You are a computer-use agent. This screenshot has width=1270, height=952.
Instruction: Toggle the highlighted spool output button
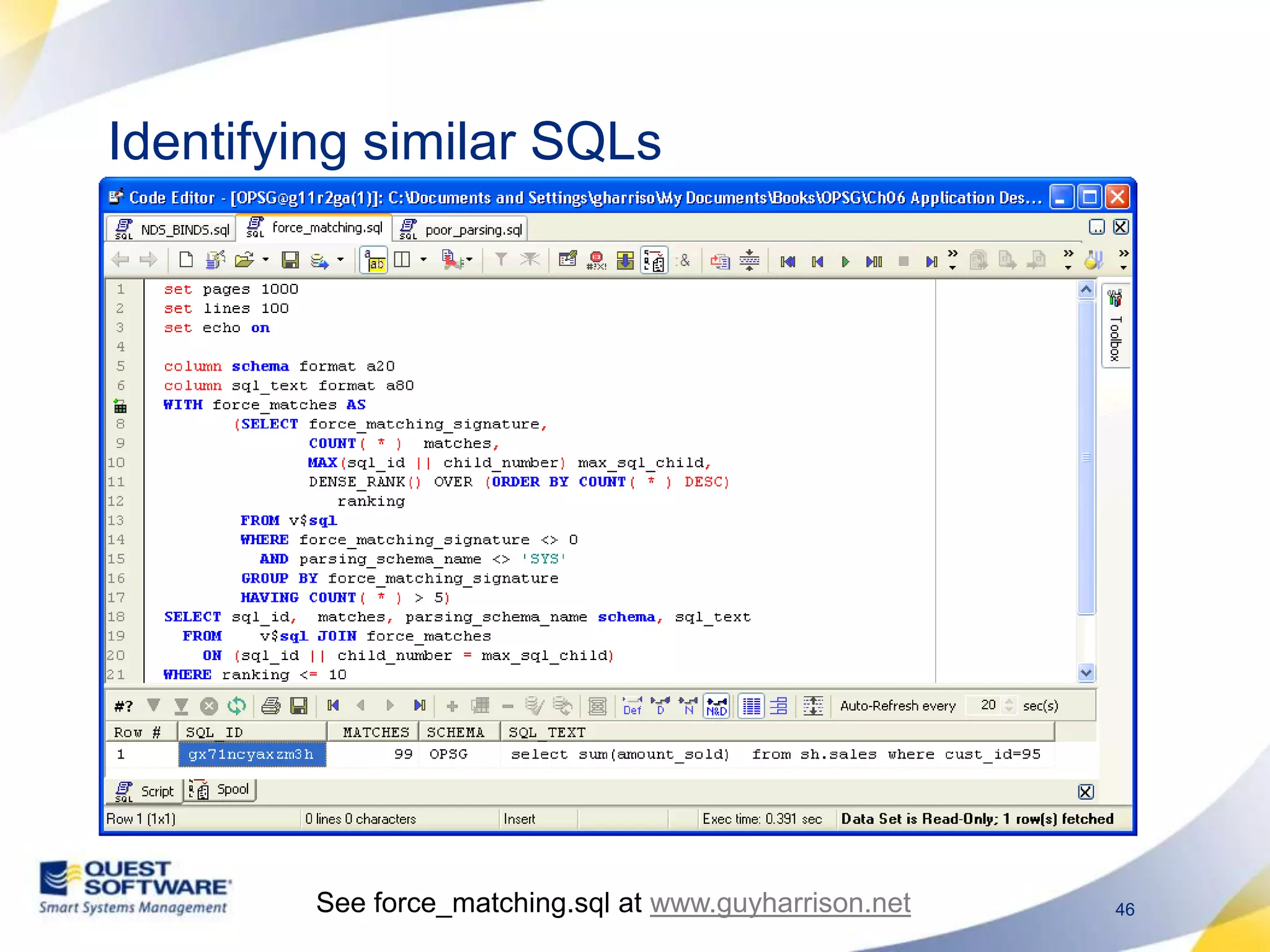654,260
